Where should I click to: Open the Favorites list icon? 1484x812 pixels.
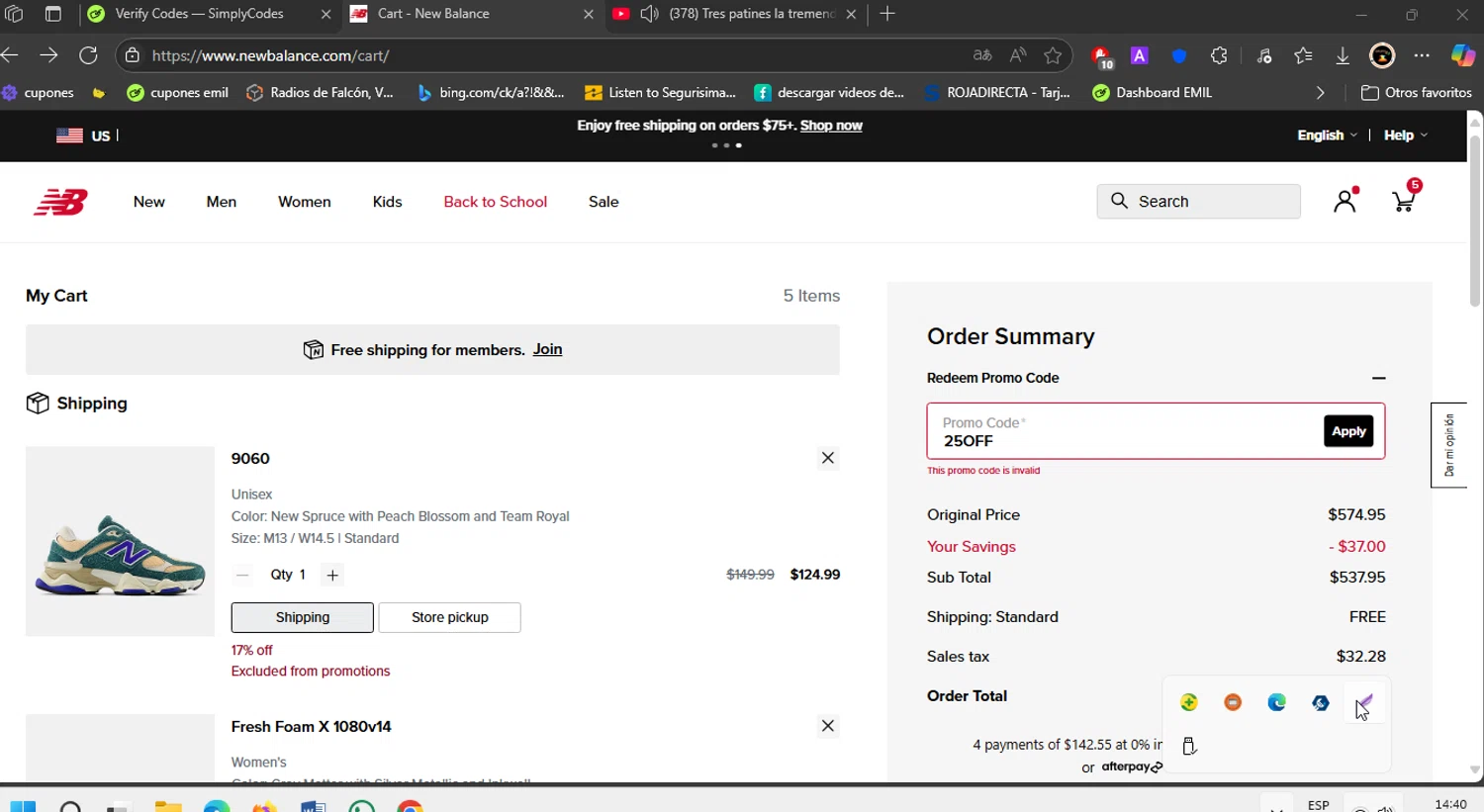(x=1303, y=55)
